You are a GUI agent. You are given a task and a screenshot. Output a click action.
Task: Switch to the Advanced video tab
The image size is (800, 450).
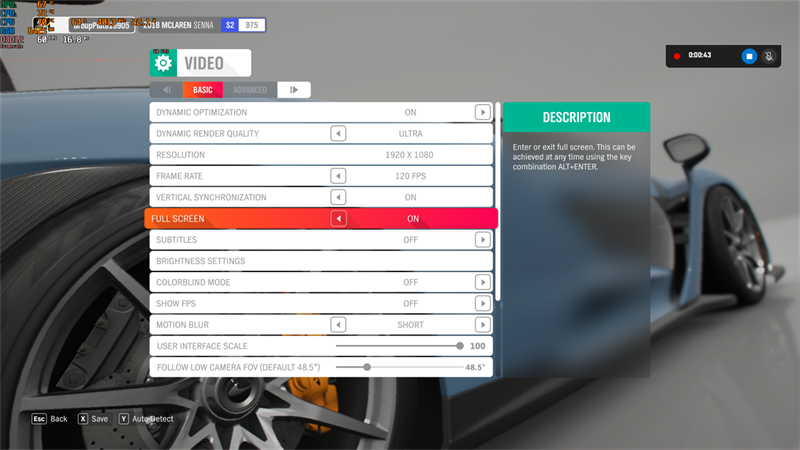click(x=250, y=90)
